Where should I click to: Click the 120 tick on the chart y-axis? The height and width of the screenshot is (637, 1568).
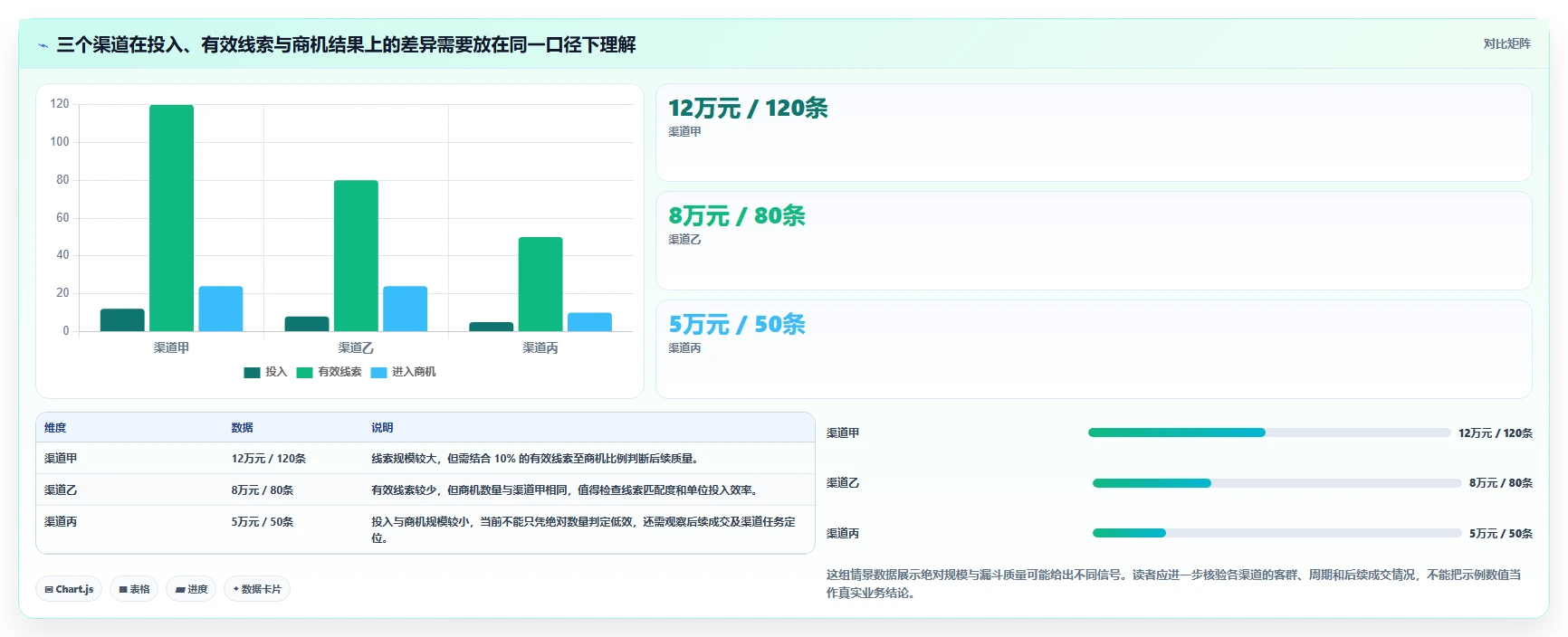click(60, 104)
